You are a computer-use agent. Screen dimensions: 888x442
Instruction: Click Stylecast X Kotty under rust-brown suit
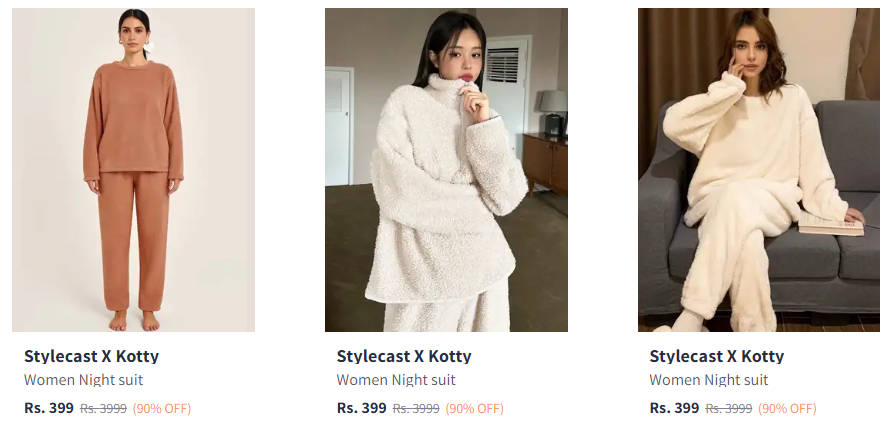[91, 356]
